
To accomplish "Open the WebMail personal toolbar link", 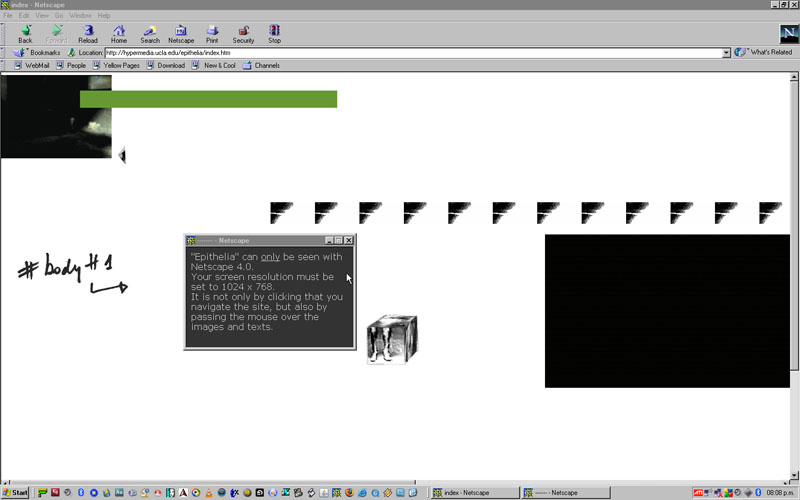I will point(36,65).
